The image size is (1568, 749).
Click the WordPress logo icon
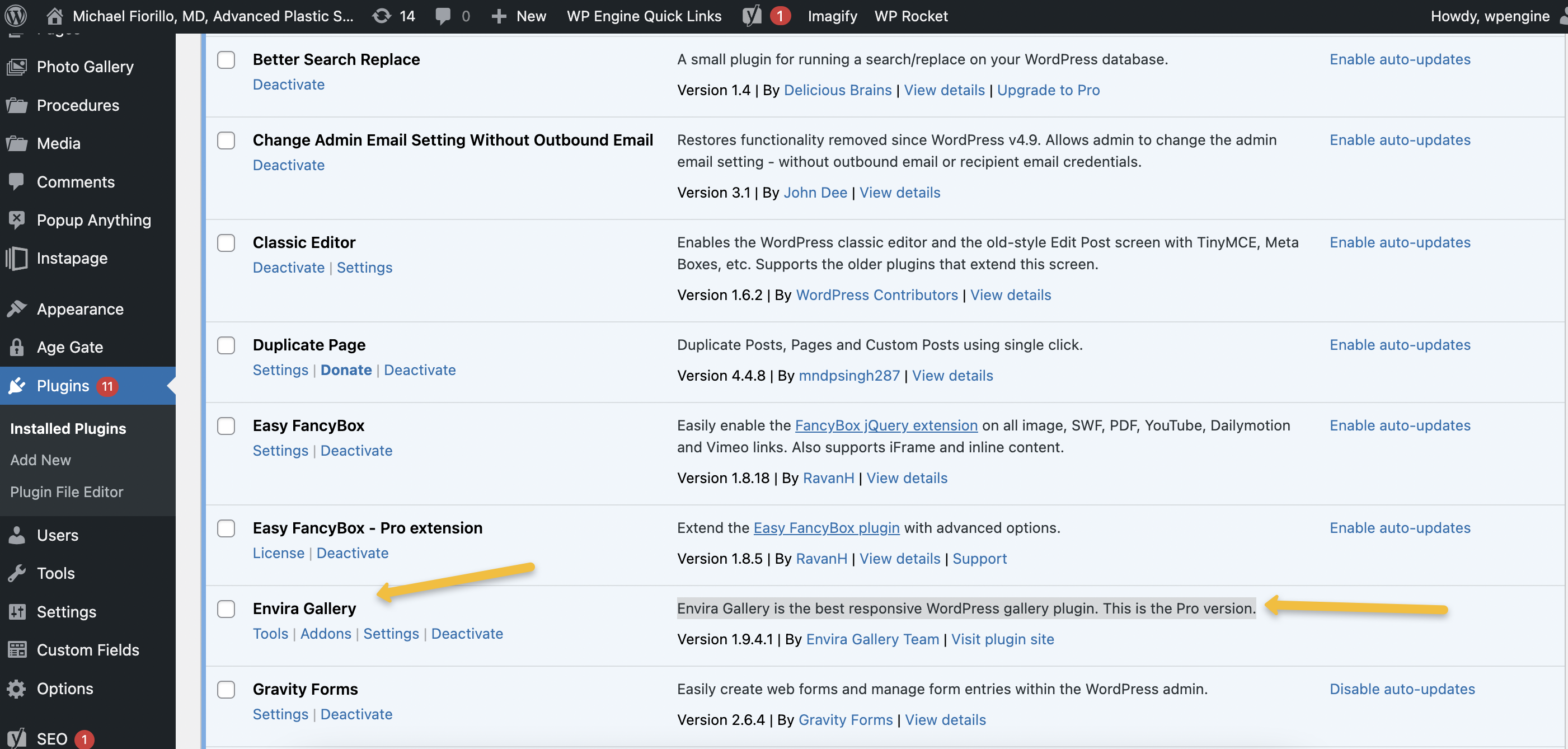pos(15,16)
